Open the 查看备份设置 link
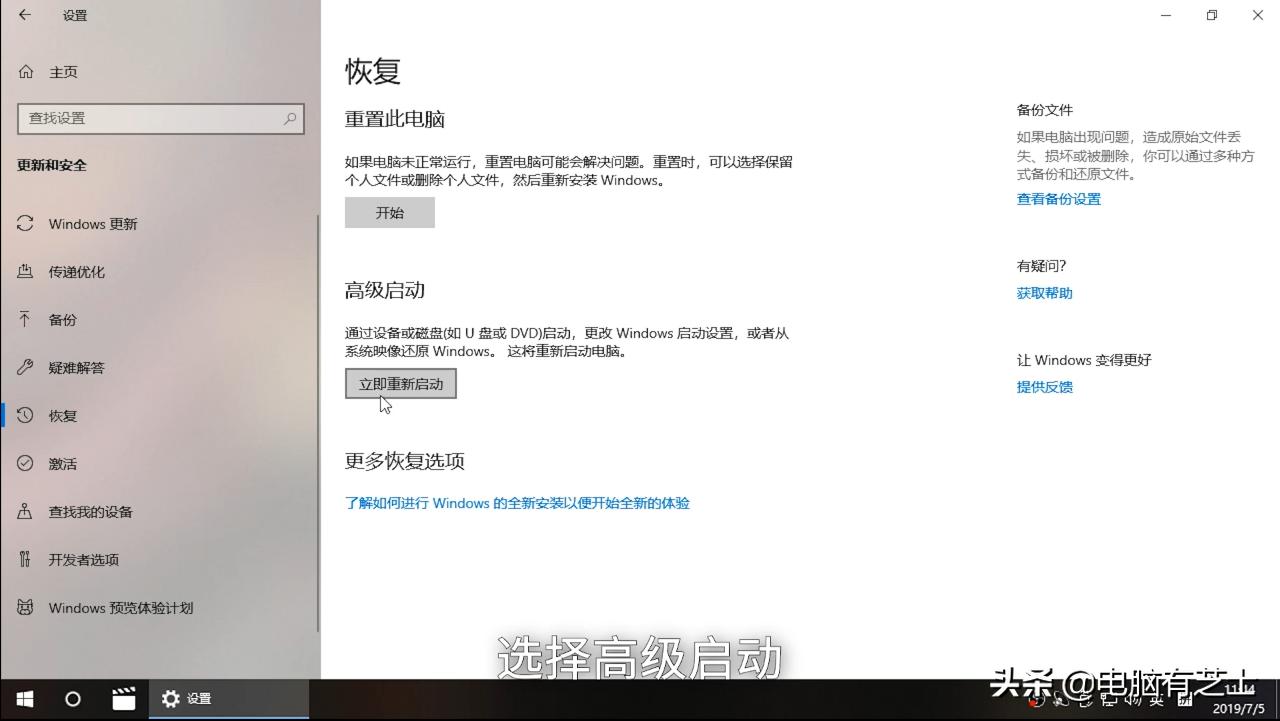Image resolution: width=1280 pixels, height=721 pixels. click(1058, 198)
